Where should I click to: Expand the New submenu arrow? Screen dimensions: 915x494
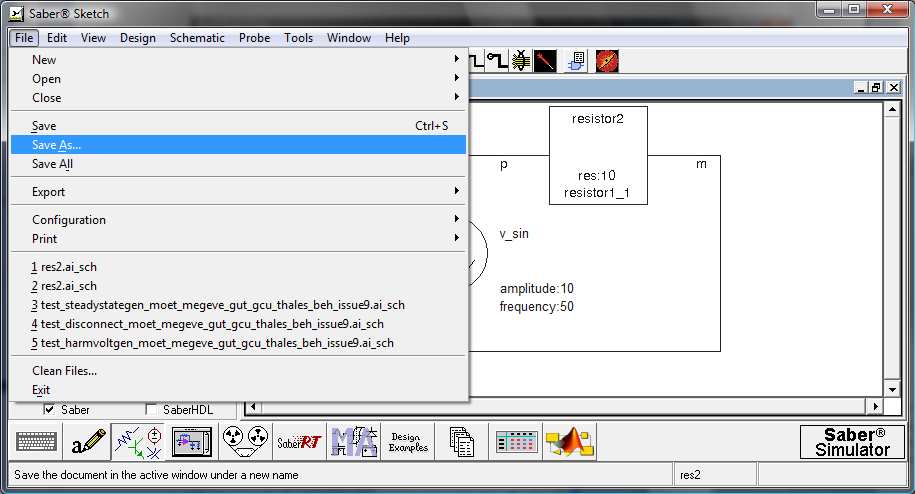coord(456,58)
